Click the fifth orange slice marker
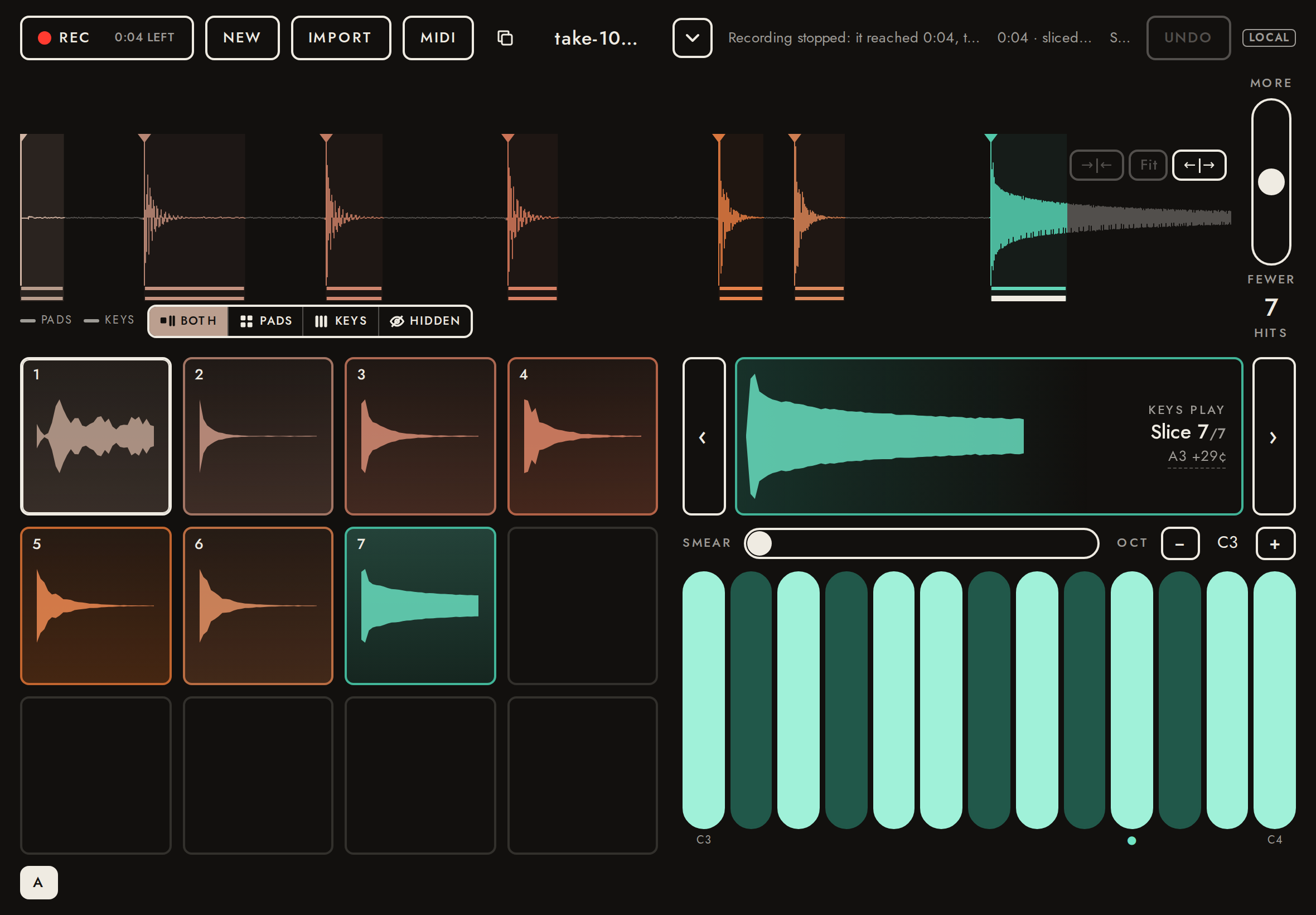Screen dimensions: 1316x915 (718, 138)
